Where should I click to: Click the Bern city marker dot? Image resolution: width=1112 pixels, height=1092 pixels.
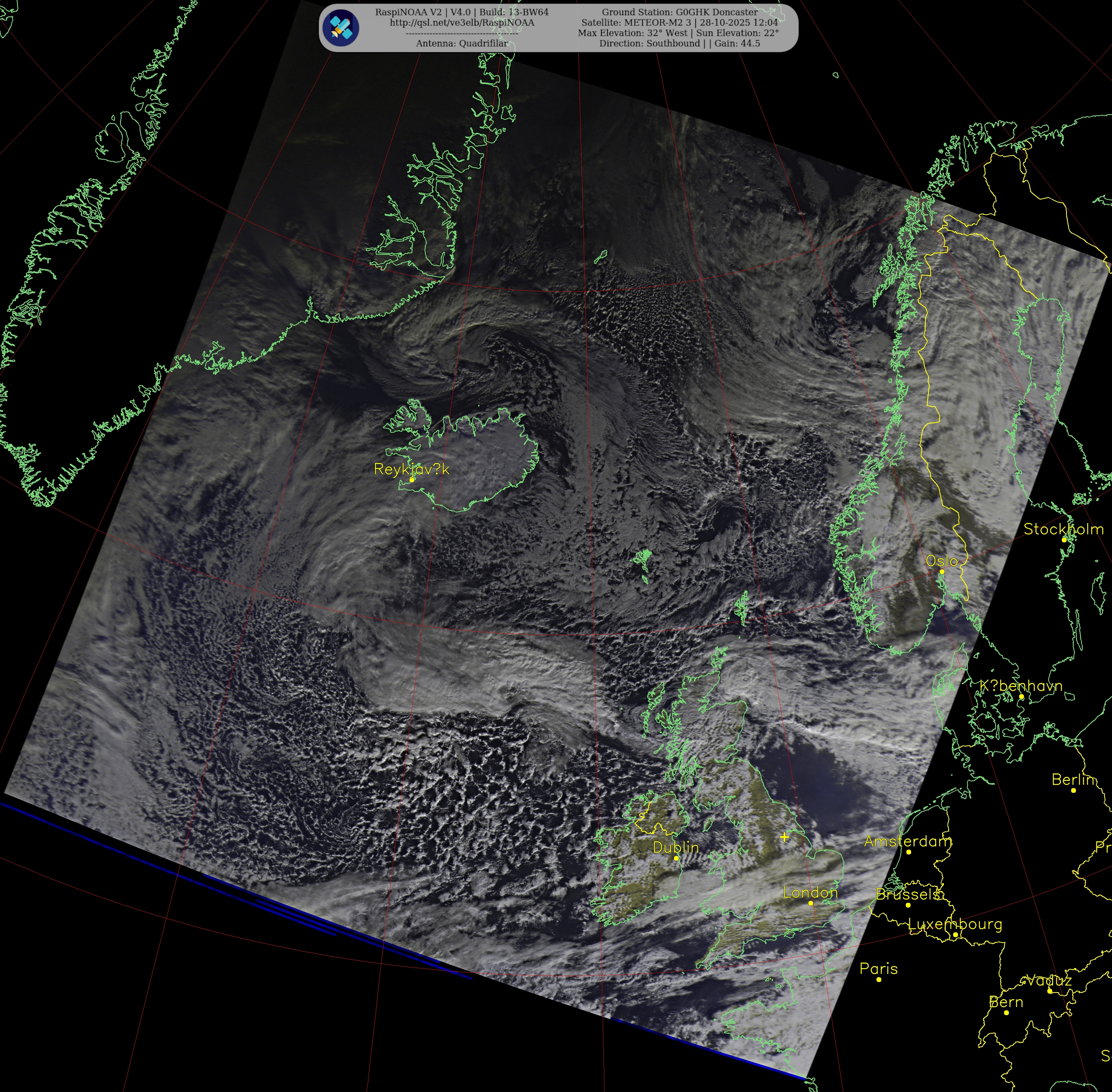click(x=1007, y=1012)
